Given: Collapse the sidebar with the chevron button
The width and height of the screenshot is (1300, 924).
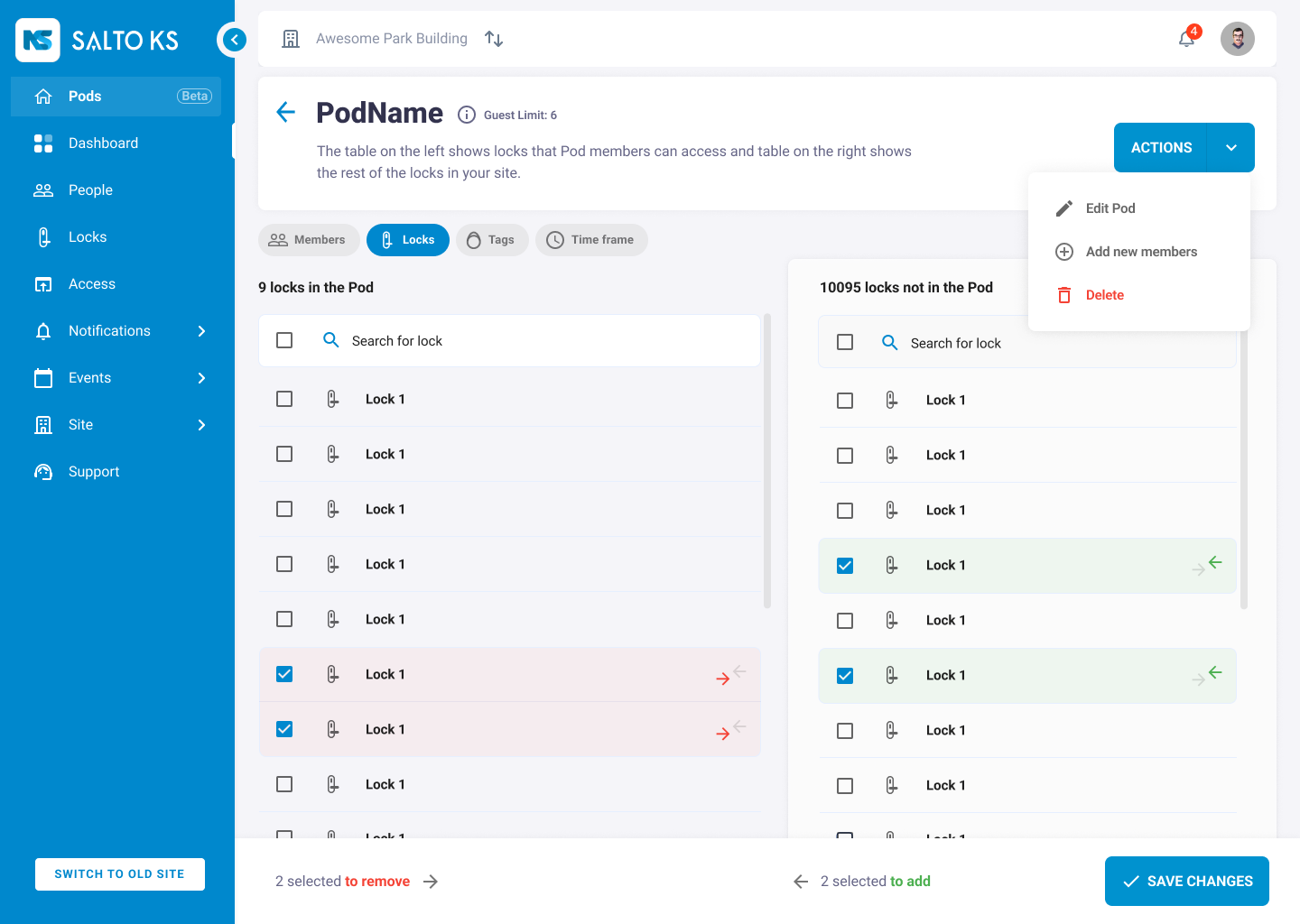Looking at the screenshot, I should click(234, 40).
